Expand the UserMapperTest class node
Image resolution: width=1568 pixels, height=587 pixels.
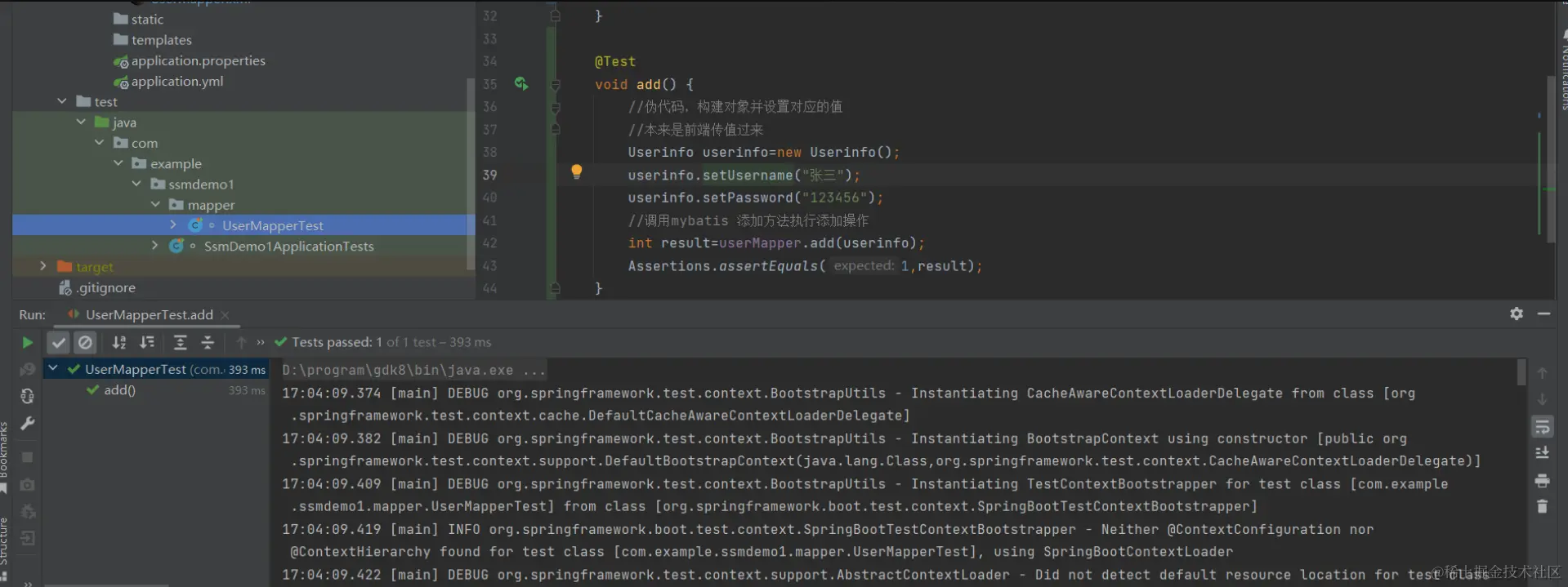(x=173, y=225)
